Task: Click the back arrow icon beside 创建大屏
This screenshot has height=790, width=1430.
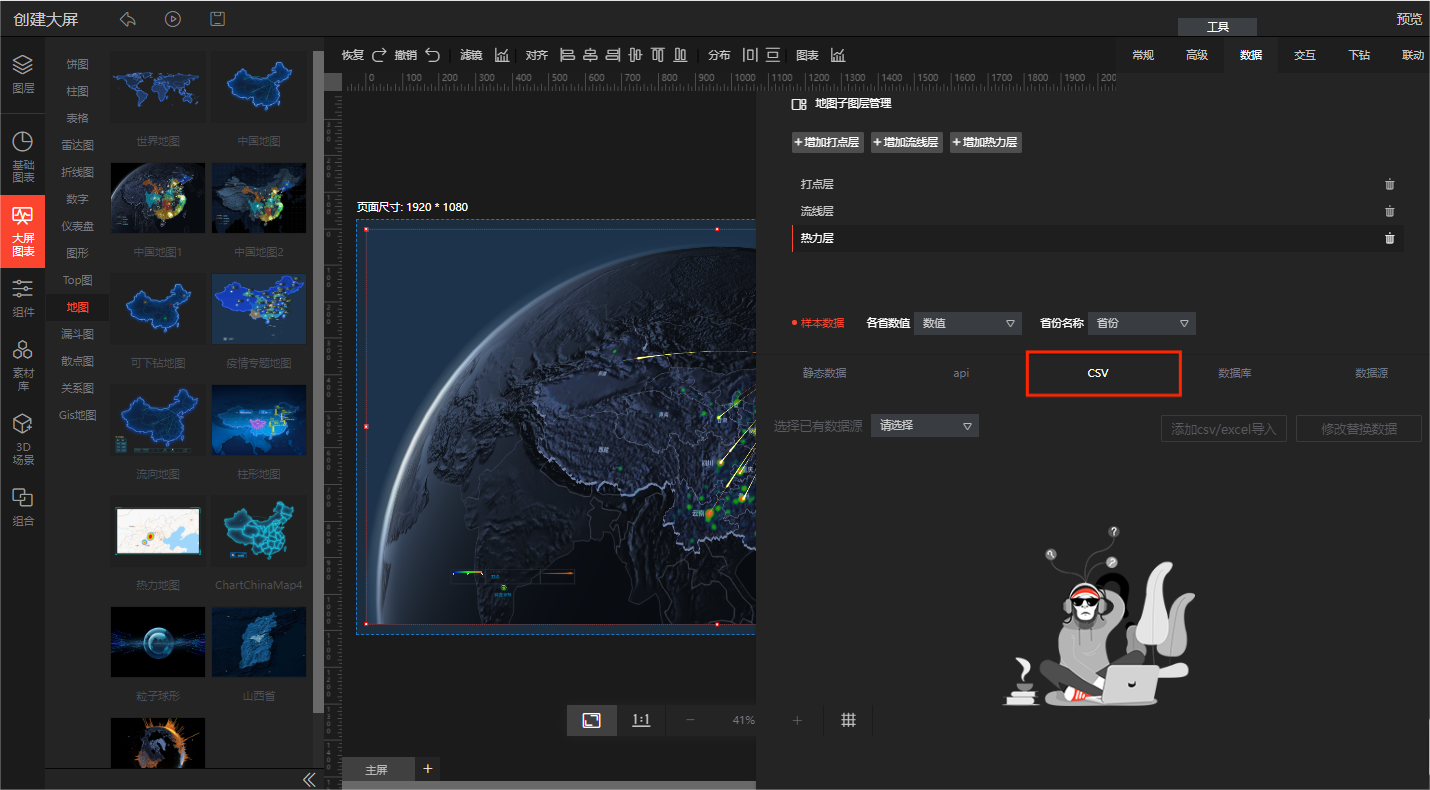Action: pos(127,19)
